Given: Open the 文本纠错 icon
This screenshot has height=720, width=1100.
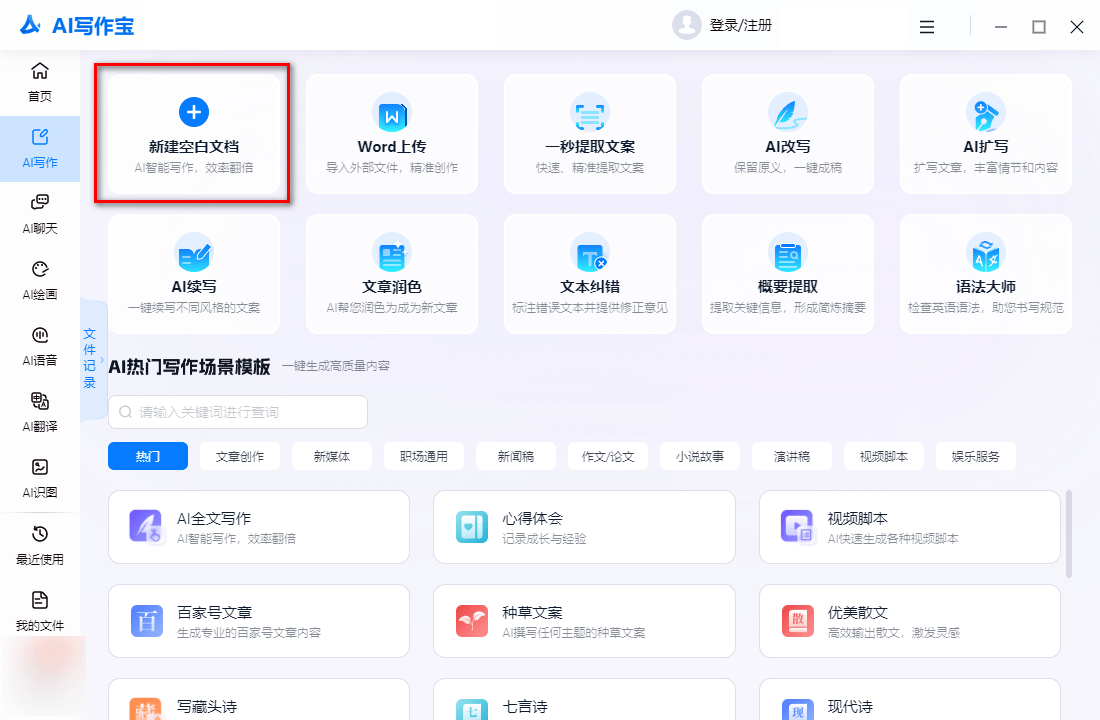Looking at the screenshot, I should point(589,253).
